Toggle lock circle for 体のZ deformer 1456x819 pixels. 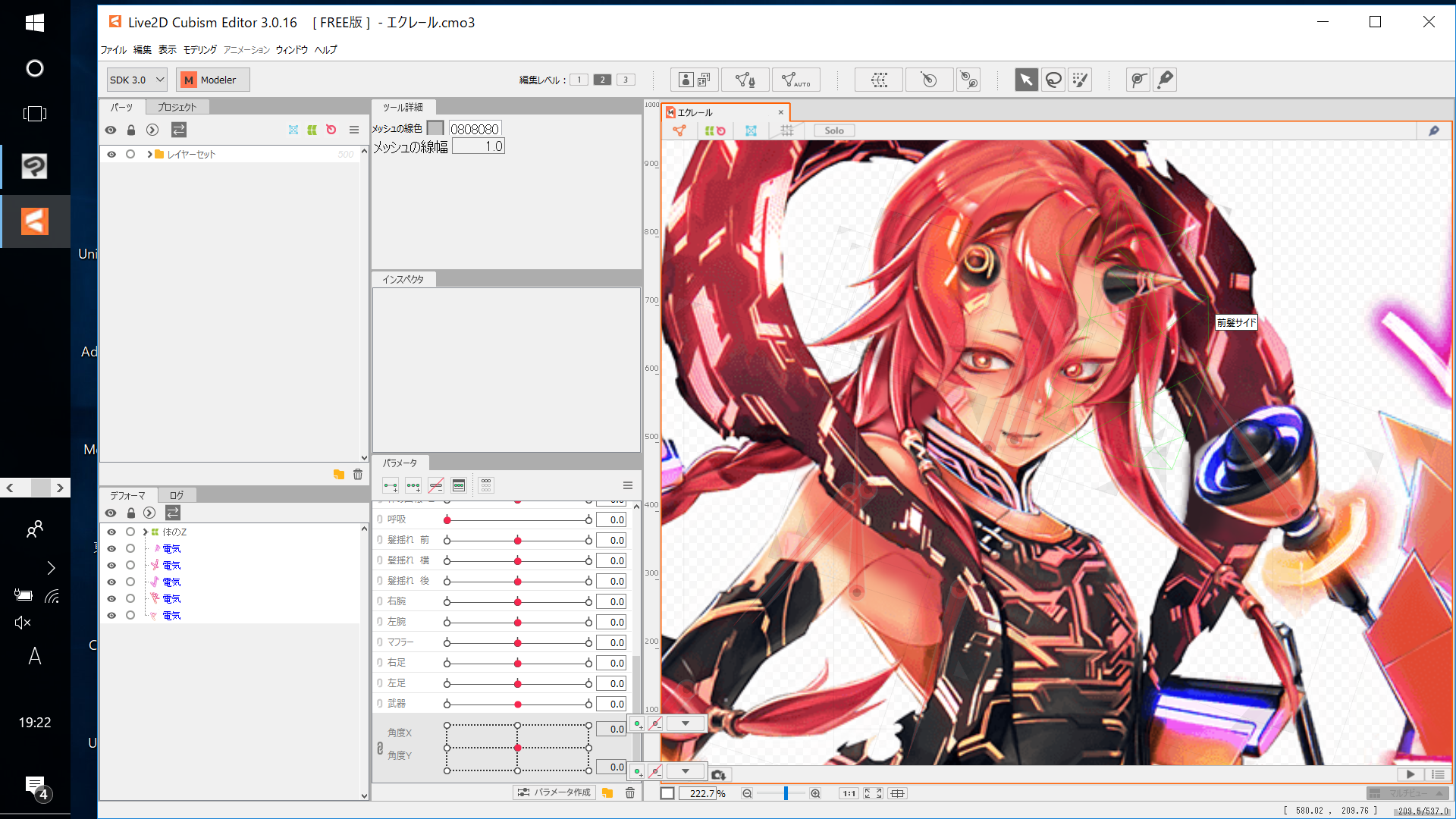click(x=130, y=532)
